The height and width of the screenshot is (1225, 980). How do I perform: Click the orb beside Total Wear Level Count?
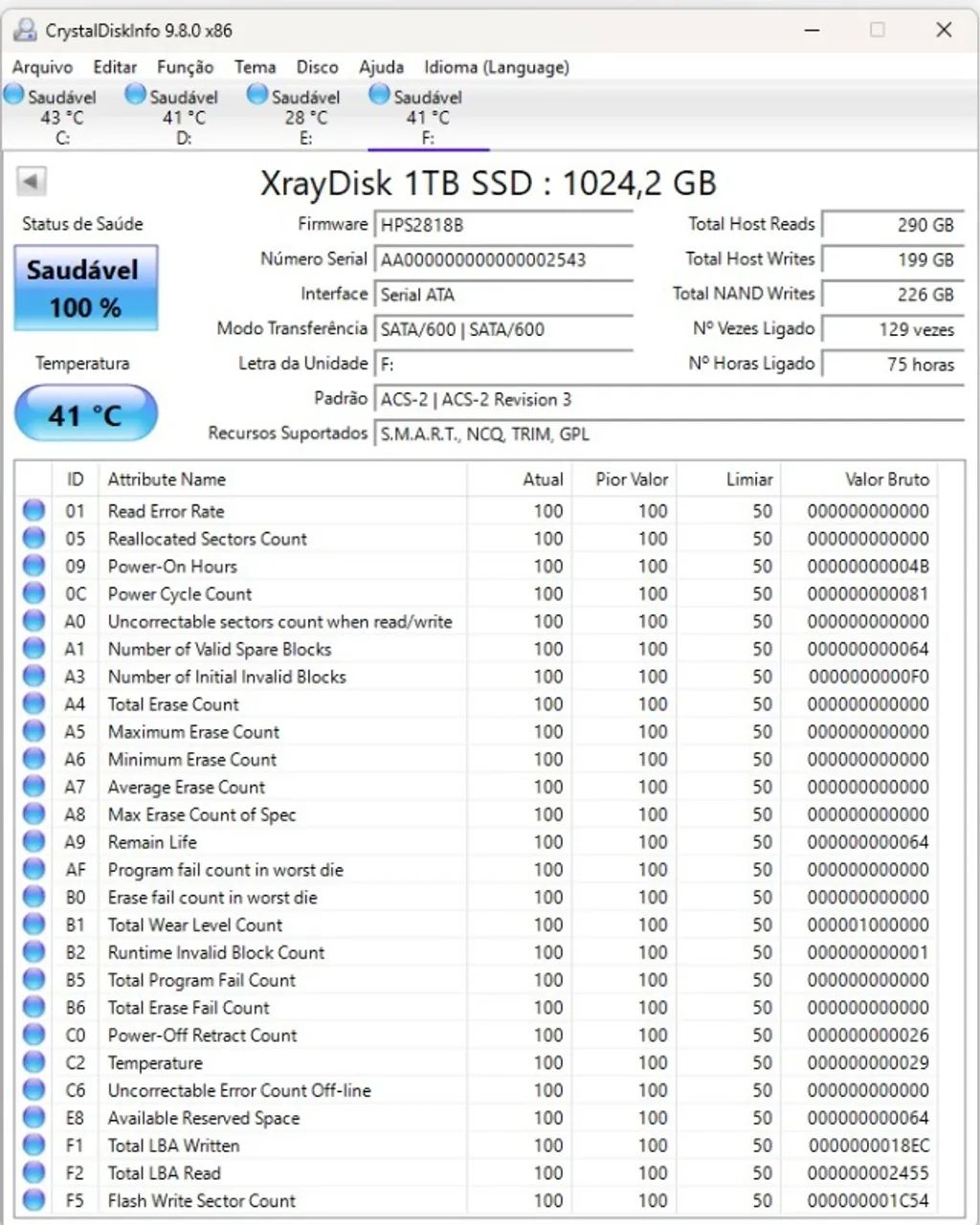(x=34, y=924)
